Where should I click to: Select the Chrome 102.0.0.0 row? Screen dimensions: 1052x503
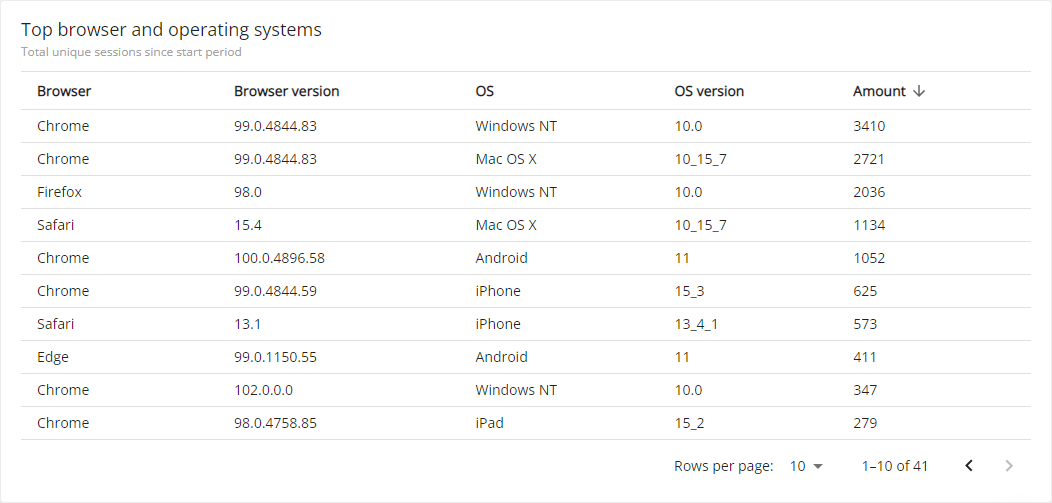click(x=525, y=390)
